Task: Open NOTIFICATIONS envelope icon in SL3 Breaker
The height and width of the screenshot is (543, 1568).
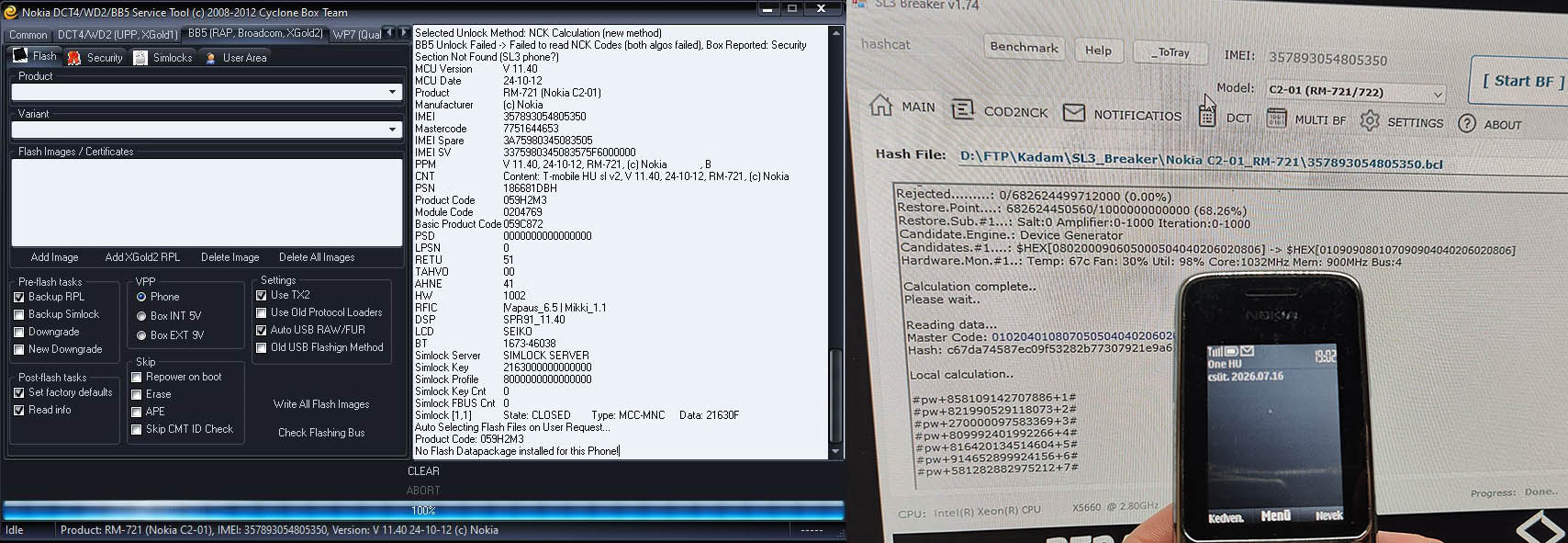Action: click(1074, 113)
